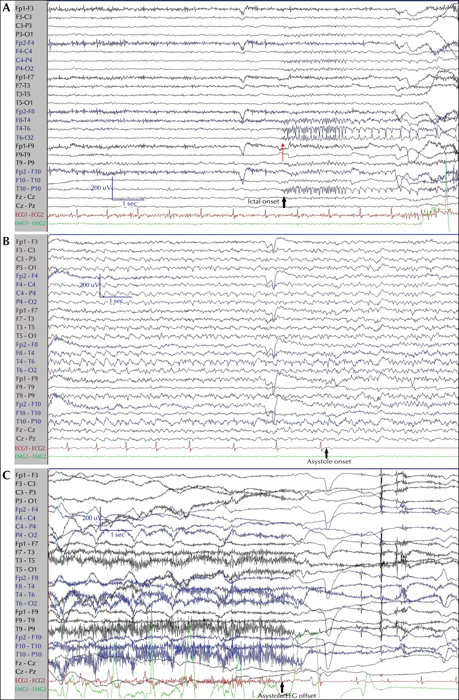Click the 1 sec scale label in panel B

tap(116, 301)
